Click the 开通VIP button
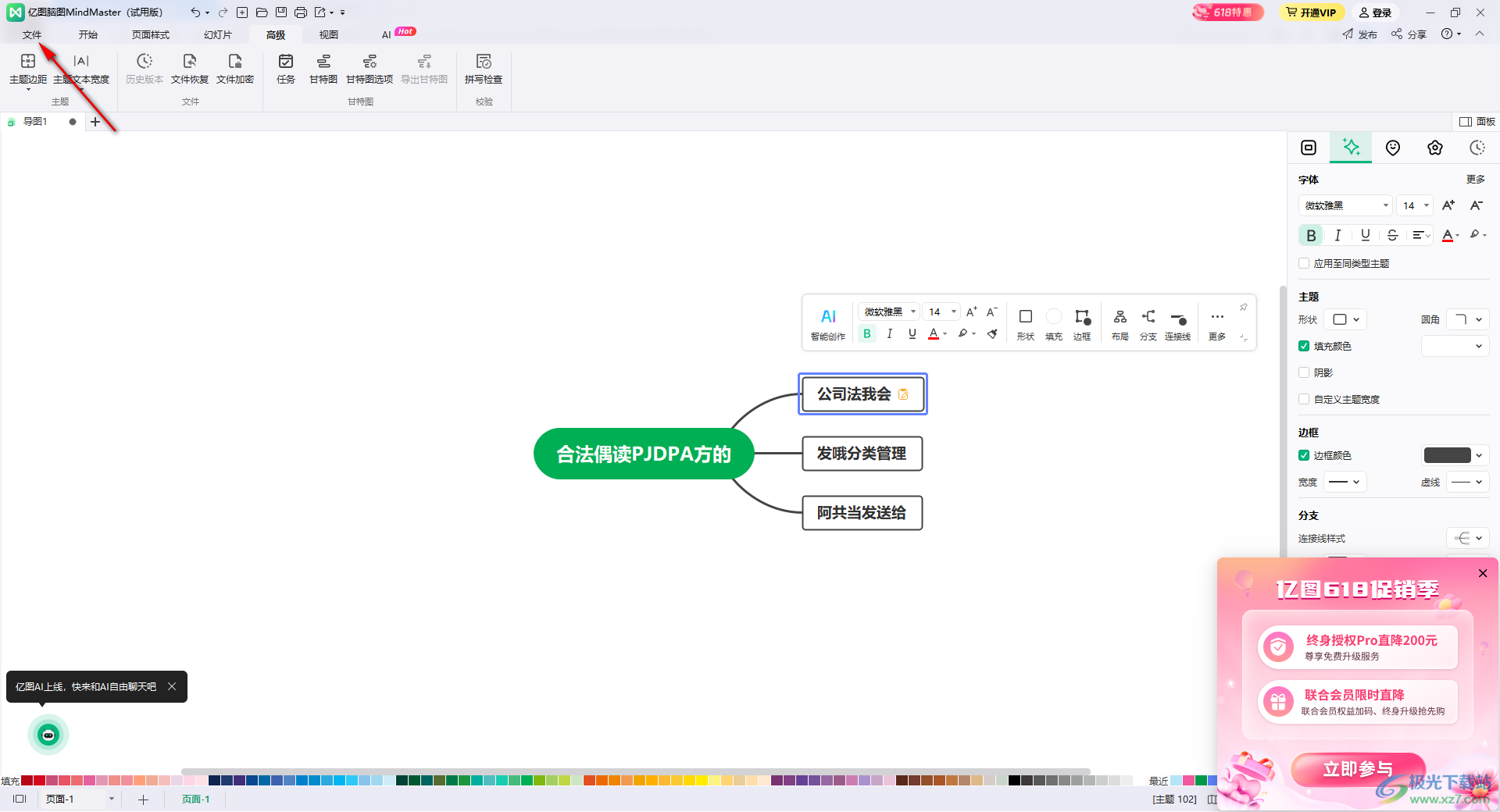This screenshot has height=812, width=1500. [1312, 12]
